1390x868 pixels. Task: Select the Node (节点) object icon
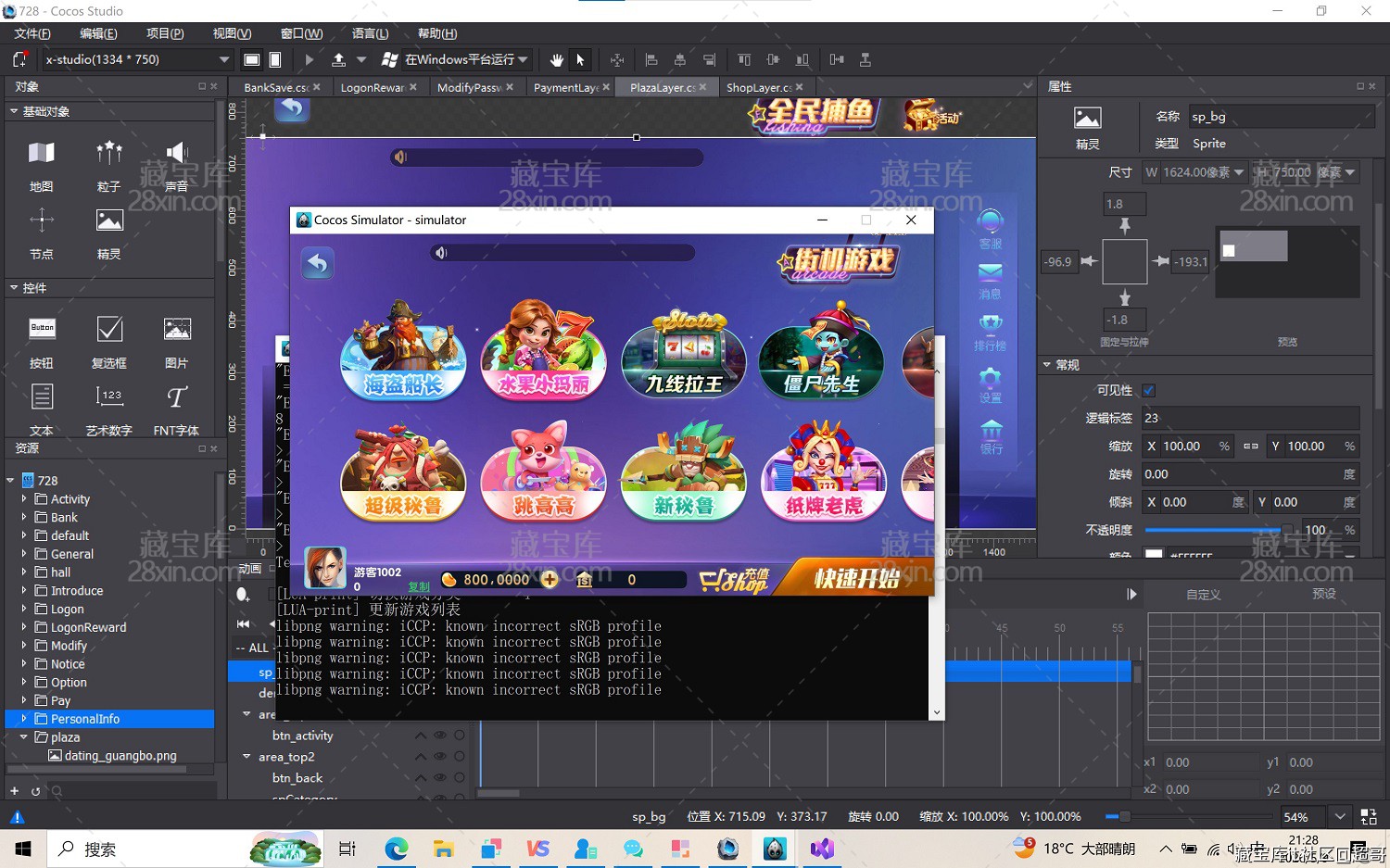click(42, 220)
